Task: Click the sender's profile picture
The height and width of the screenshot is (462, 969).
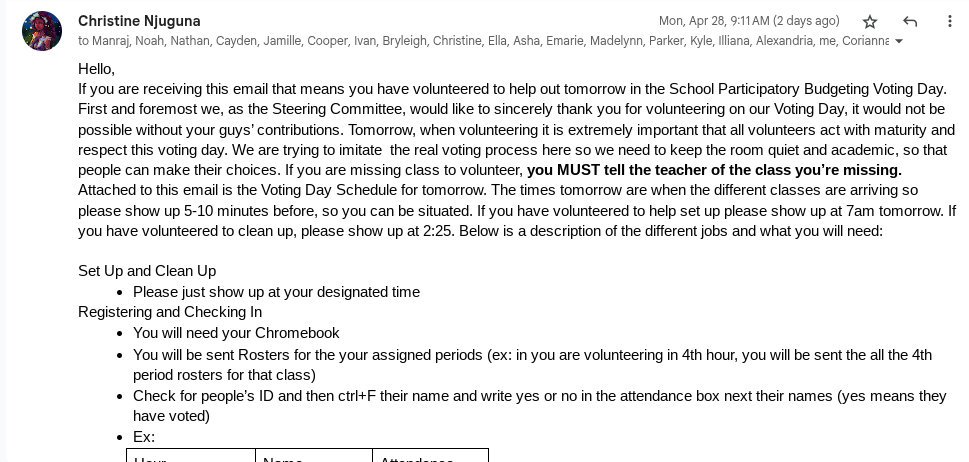Action: tap(42, 31)
